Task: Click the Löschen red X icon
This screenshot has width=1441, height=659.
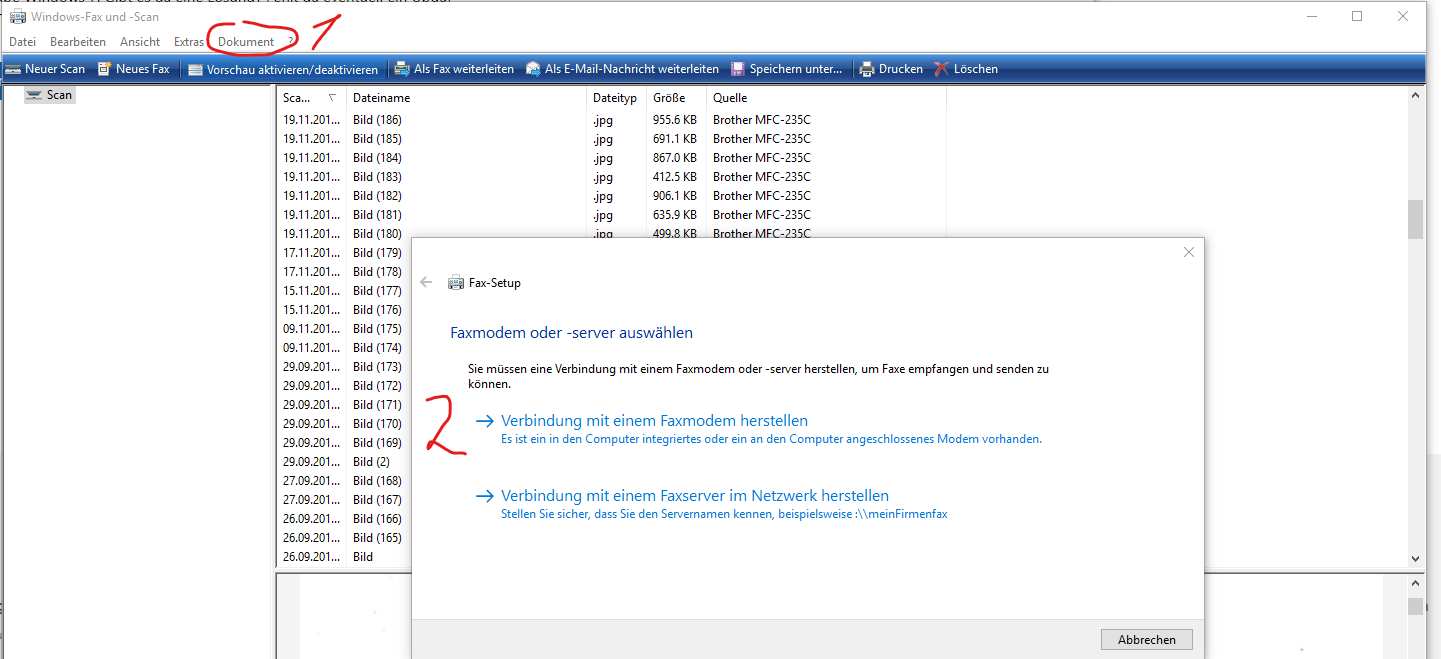Action: [942, 69]
